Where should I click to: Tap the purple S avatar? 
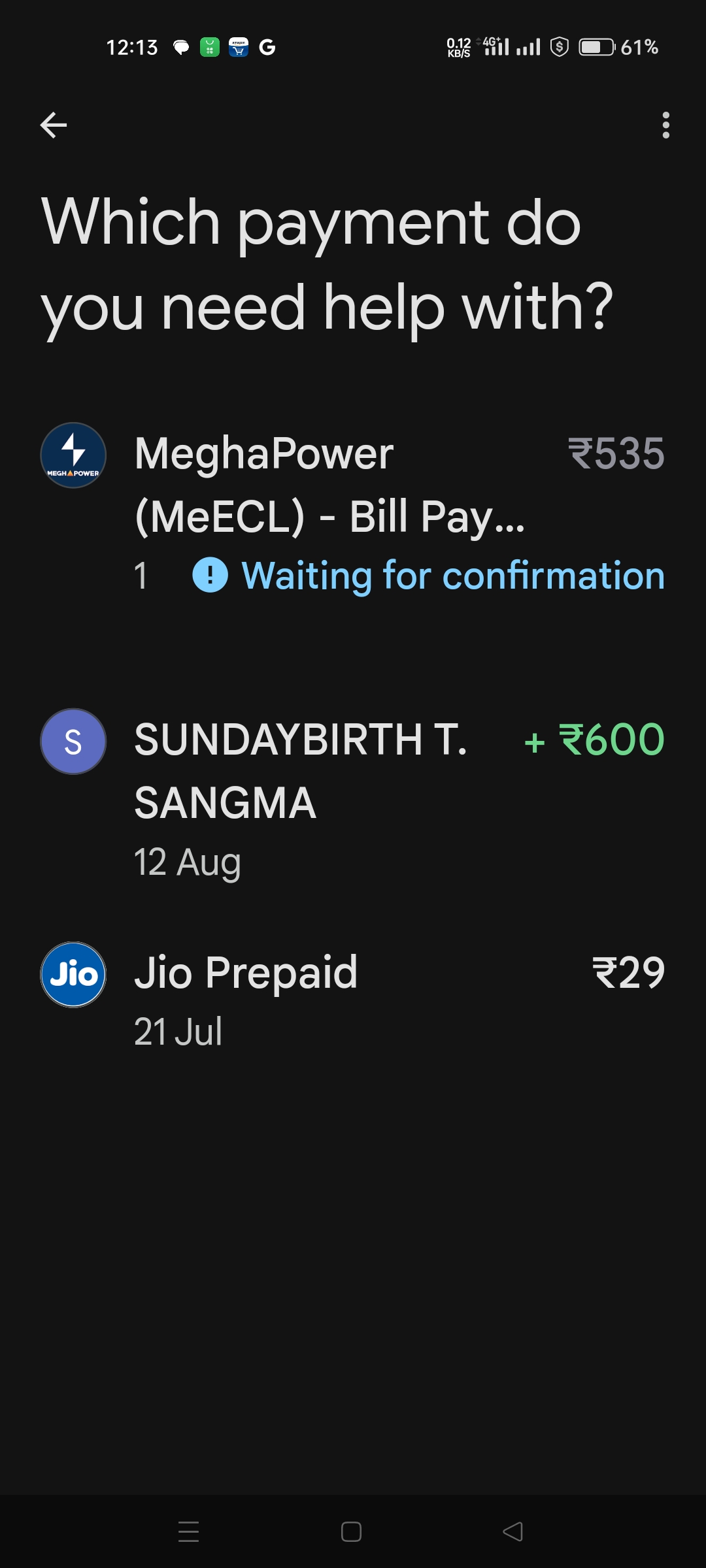pyautogui.click(x=73, y=742)
